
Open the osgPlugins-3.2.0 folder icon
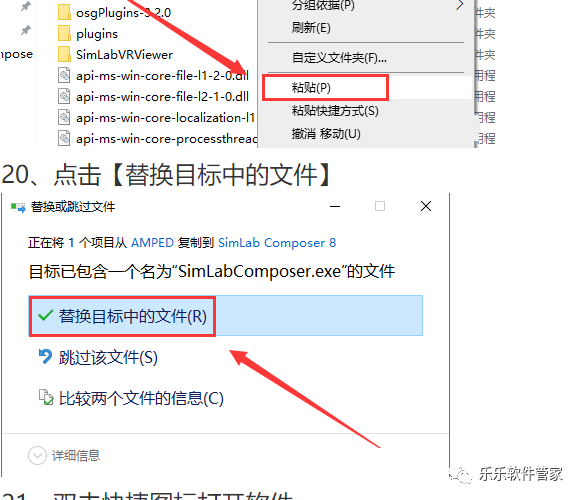pyautogui.click(x=64, y=12)
